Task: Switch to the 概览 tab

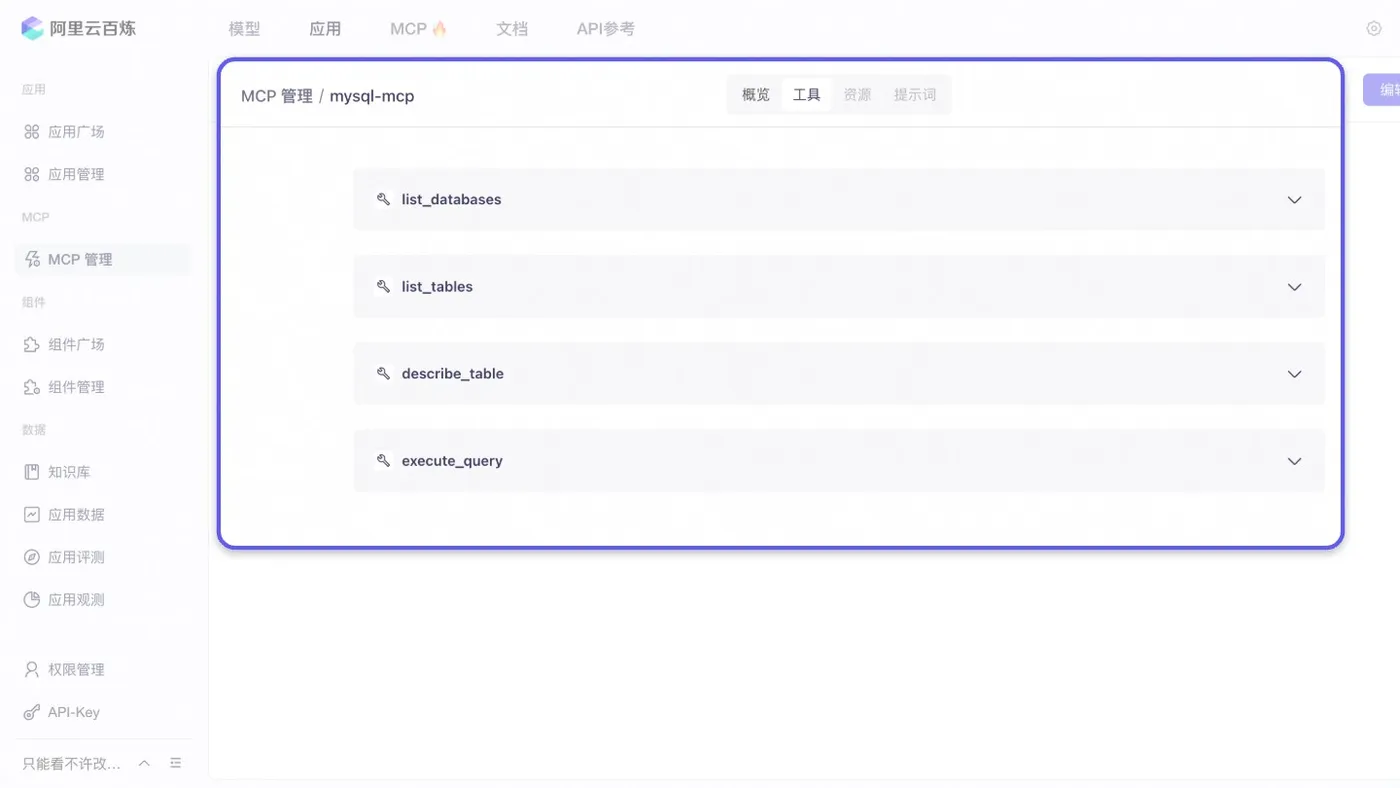Action: coord(756,95)
